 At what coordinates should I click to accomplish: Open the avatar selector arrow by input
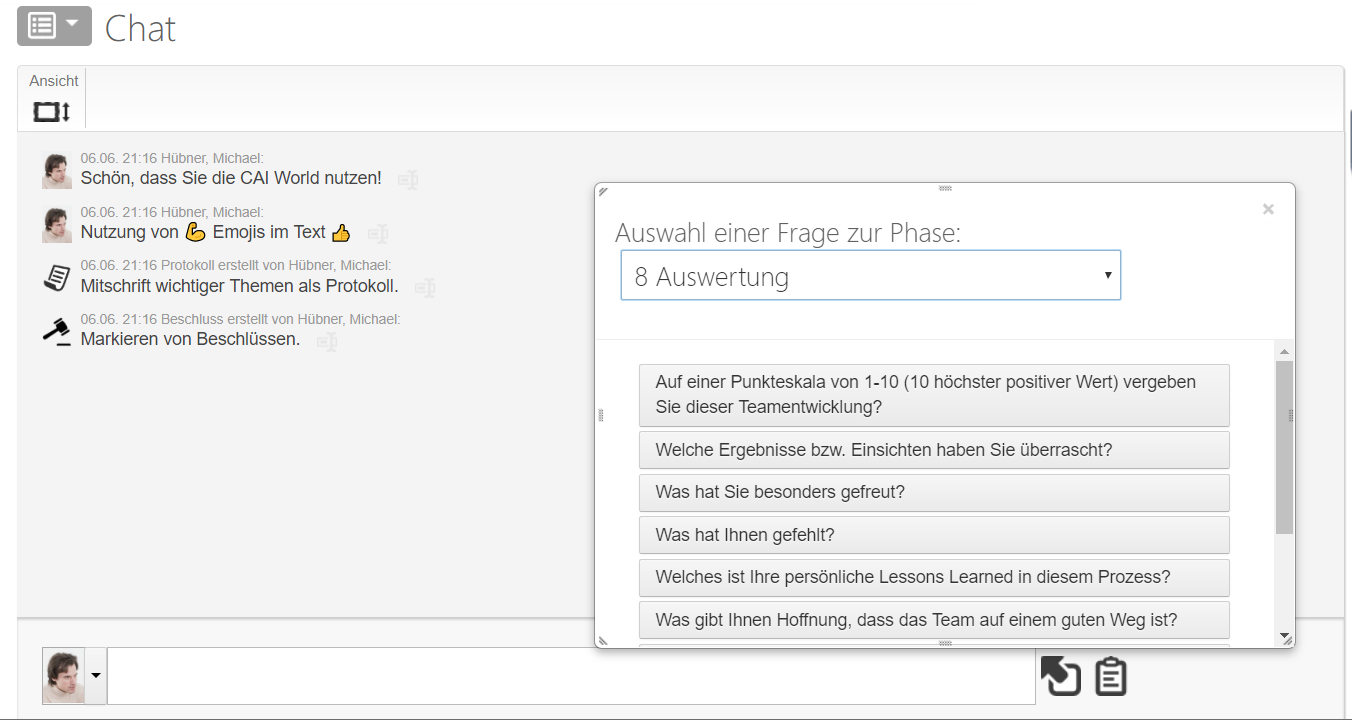[96, 675]
